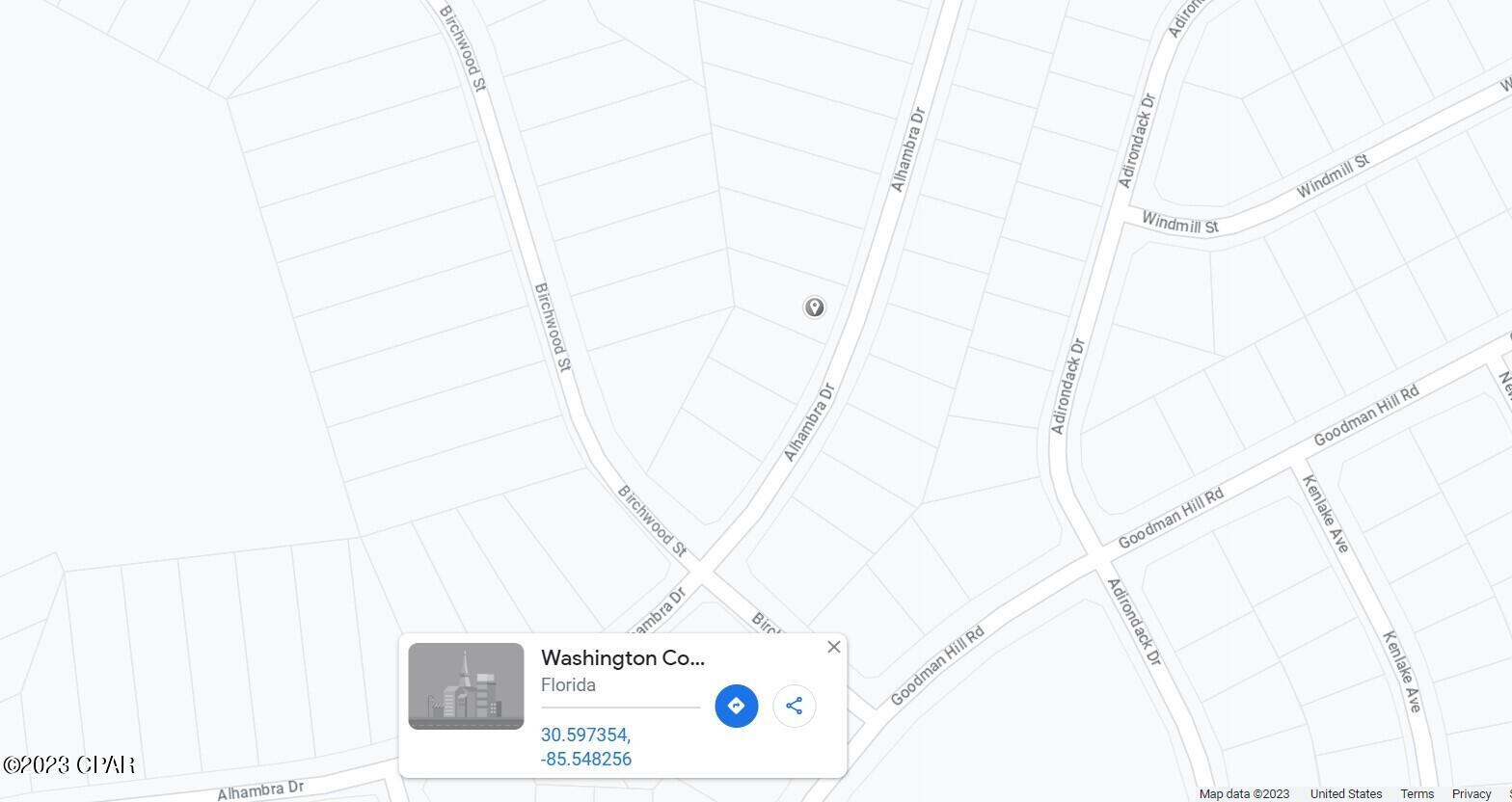Image resolution: width=1512 pixels, height=802 pixels.
Task: Click the Alhambra Dr label at the bottom left
Action: click(260, 790)
